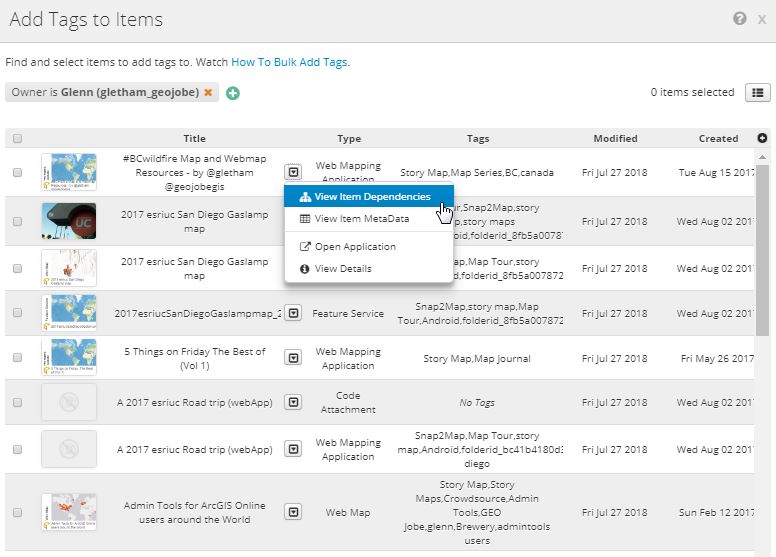Switch to list view layout icon
The height and width of the screenshot is (557, 776).
(757, 93)
